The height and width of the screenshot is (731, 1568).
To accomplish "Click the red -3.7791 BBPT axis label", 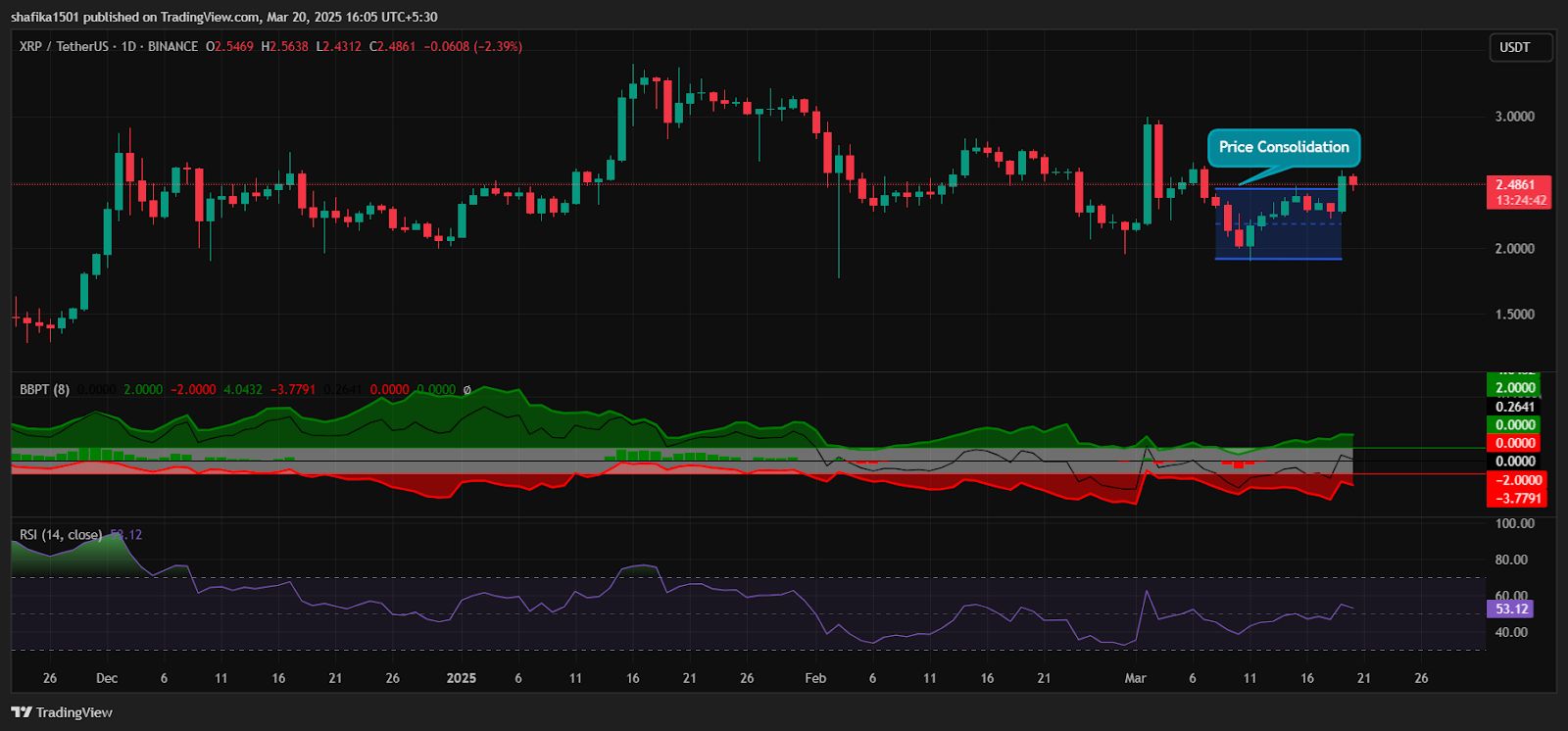I will [1517, 498].
